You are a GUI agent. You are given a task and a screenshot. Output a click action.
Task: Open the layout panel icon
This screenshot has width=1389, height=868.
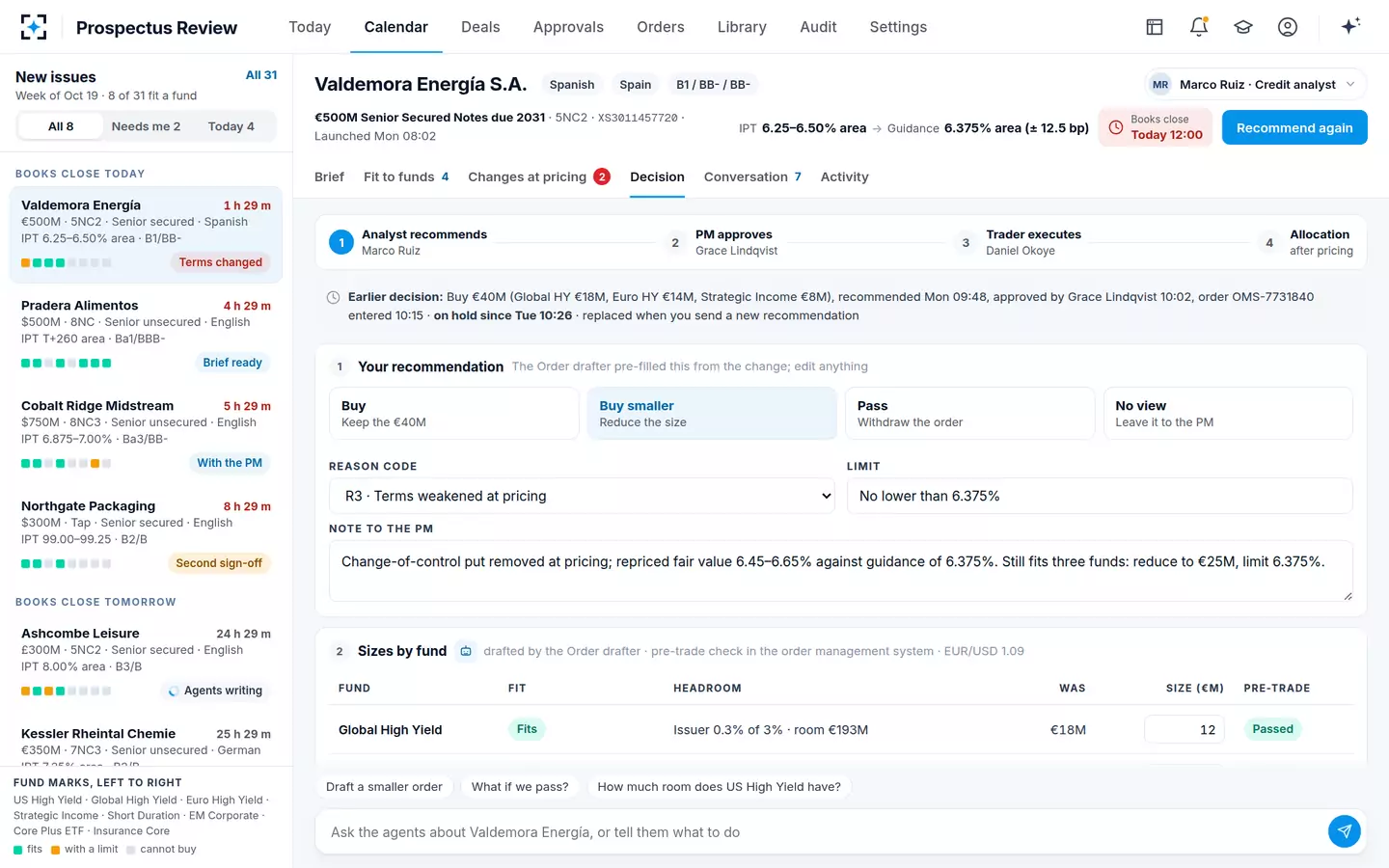[1155, 27]
